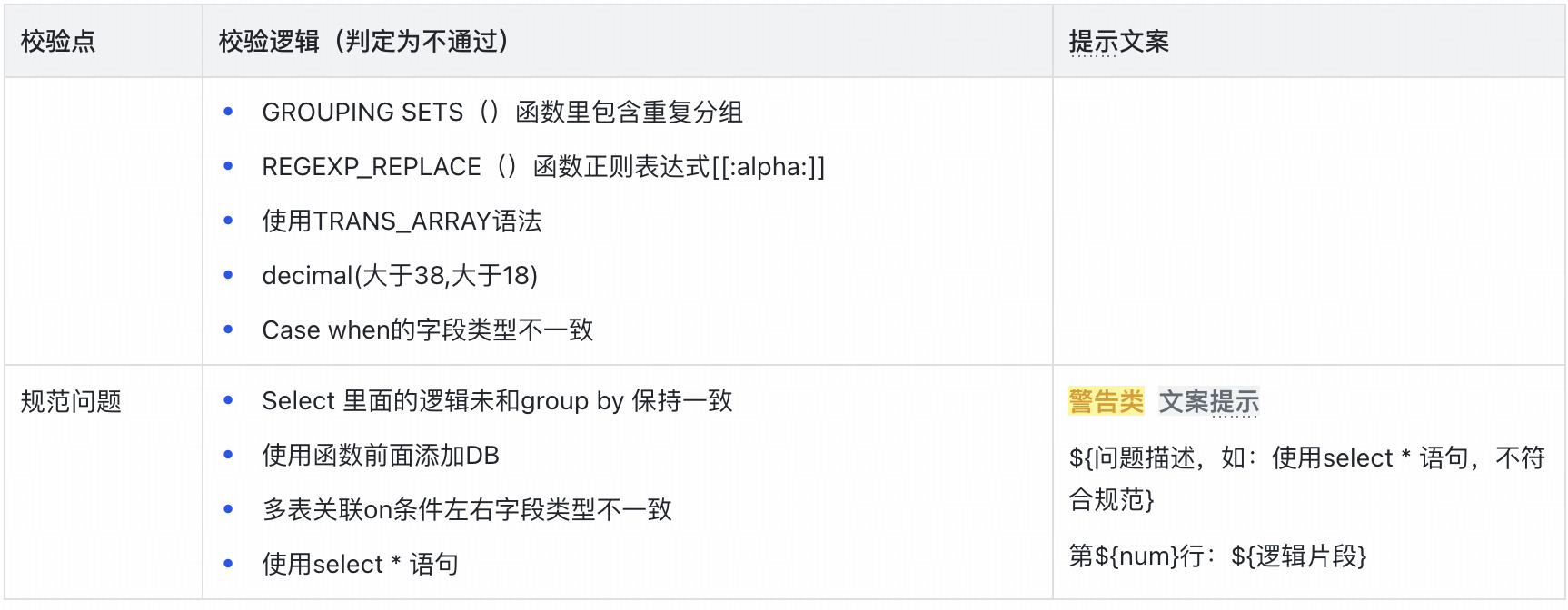Click the 校验点 column header
This screenshot has width=1568, height=610.
pyautogui.click(x=58, y=42)
